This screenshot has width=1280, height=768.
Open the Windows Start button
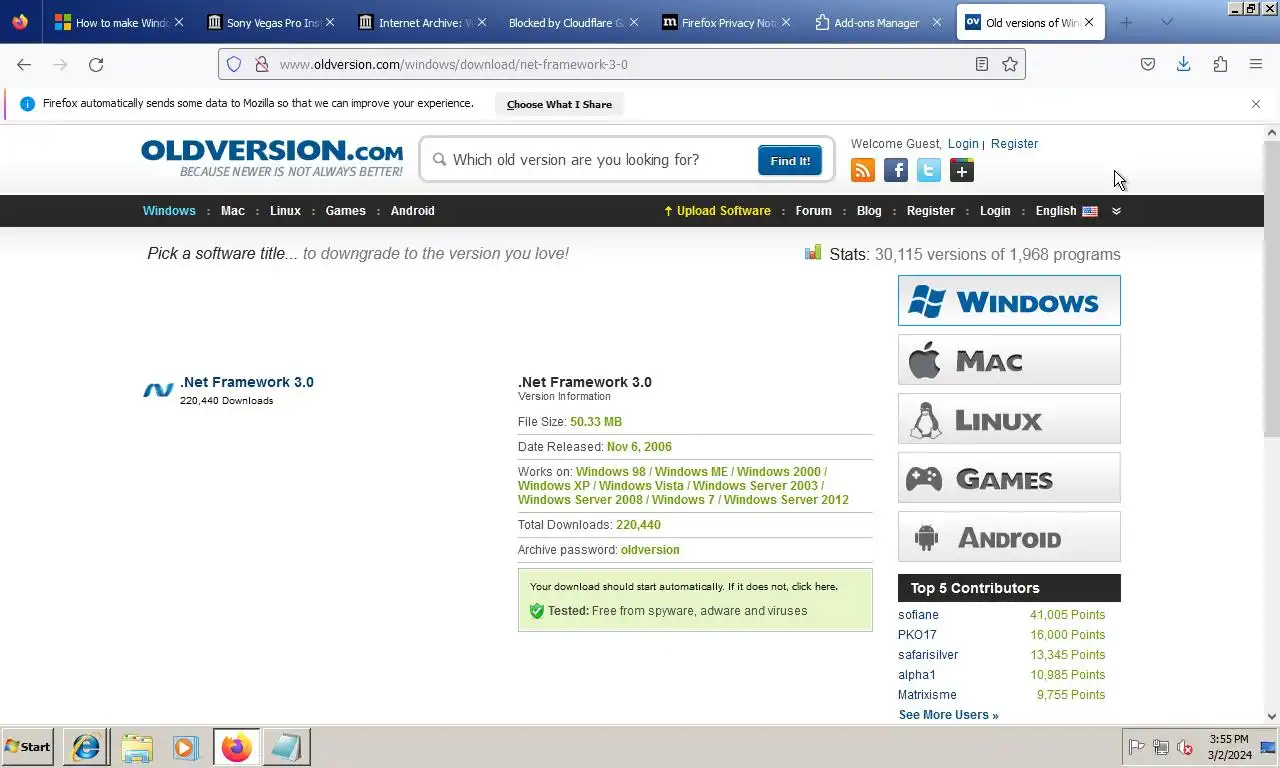(28, 747)
